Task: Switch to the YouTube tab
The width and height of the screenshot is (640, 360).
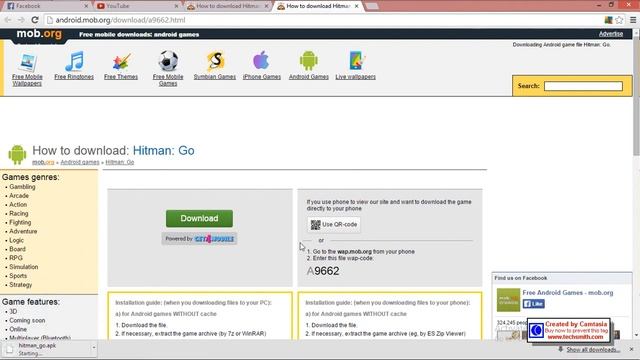Action: [137, 6]
